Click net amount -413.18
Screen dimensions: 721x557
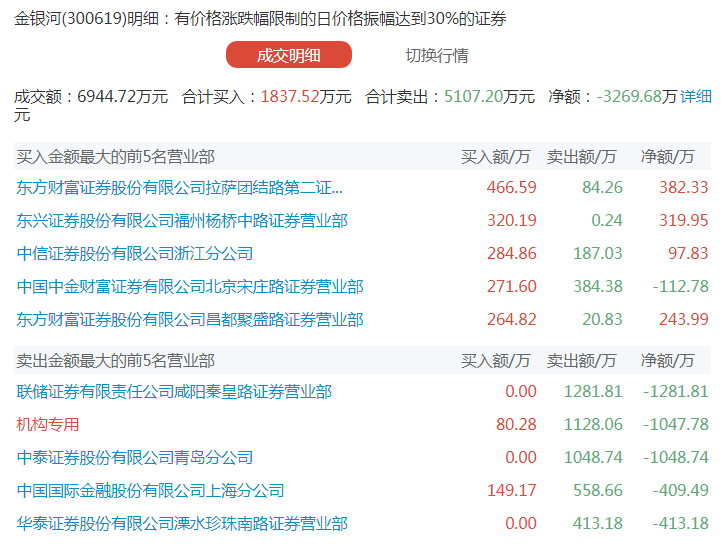pos(681,523)
